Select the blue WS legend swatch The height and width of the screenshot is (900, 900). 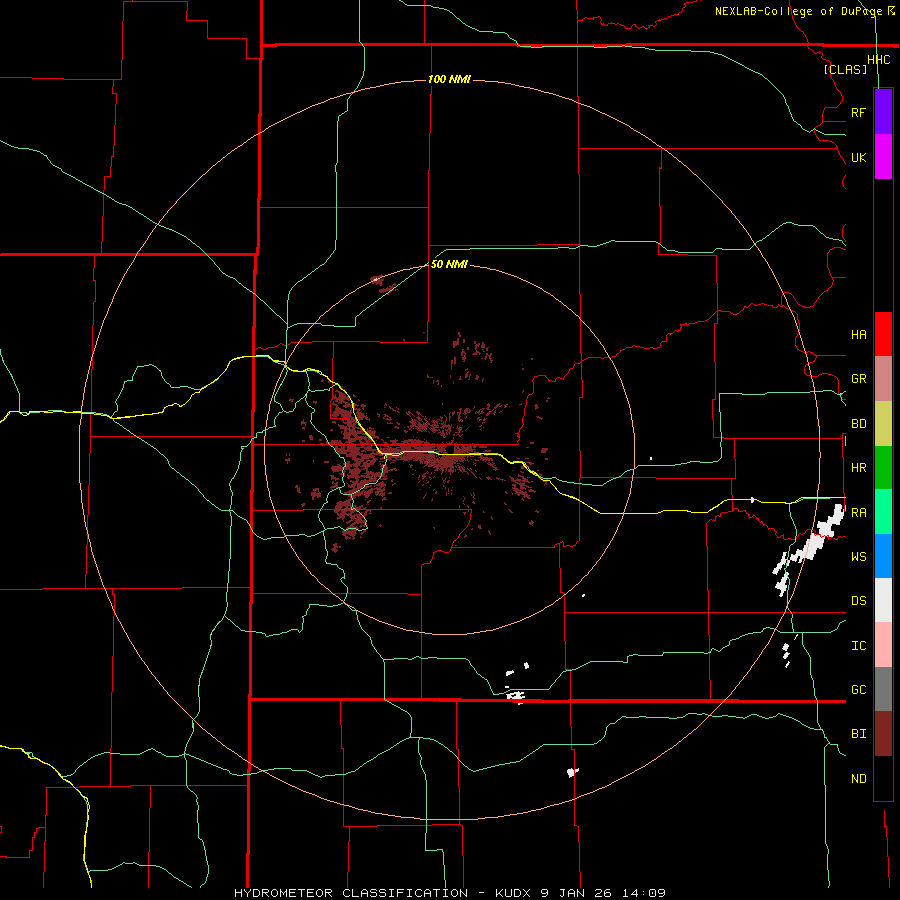(883, 556)
